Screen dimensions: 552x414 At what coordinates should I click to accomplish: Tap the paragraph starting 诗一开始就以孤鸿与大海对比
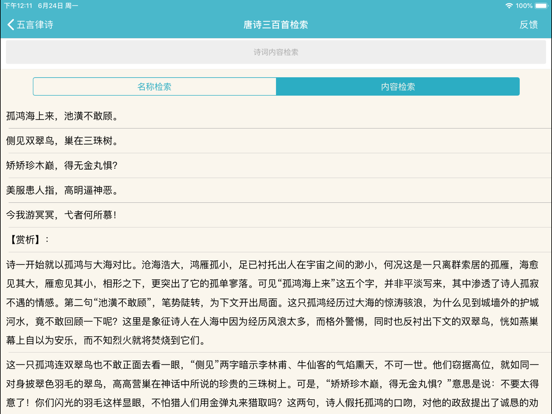click(x=276, y=302)
